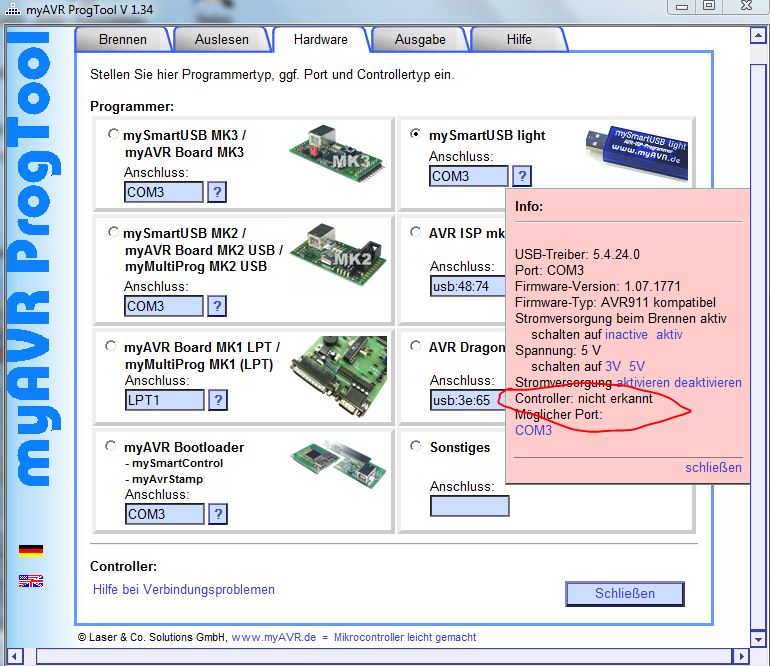
Task: Click the vertical scrollbar down arrow
Action: 759,639
